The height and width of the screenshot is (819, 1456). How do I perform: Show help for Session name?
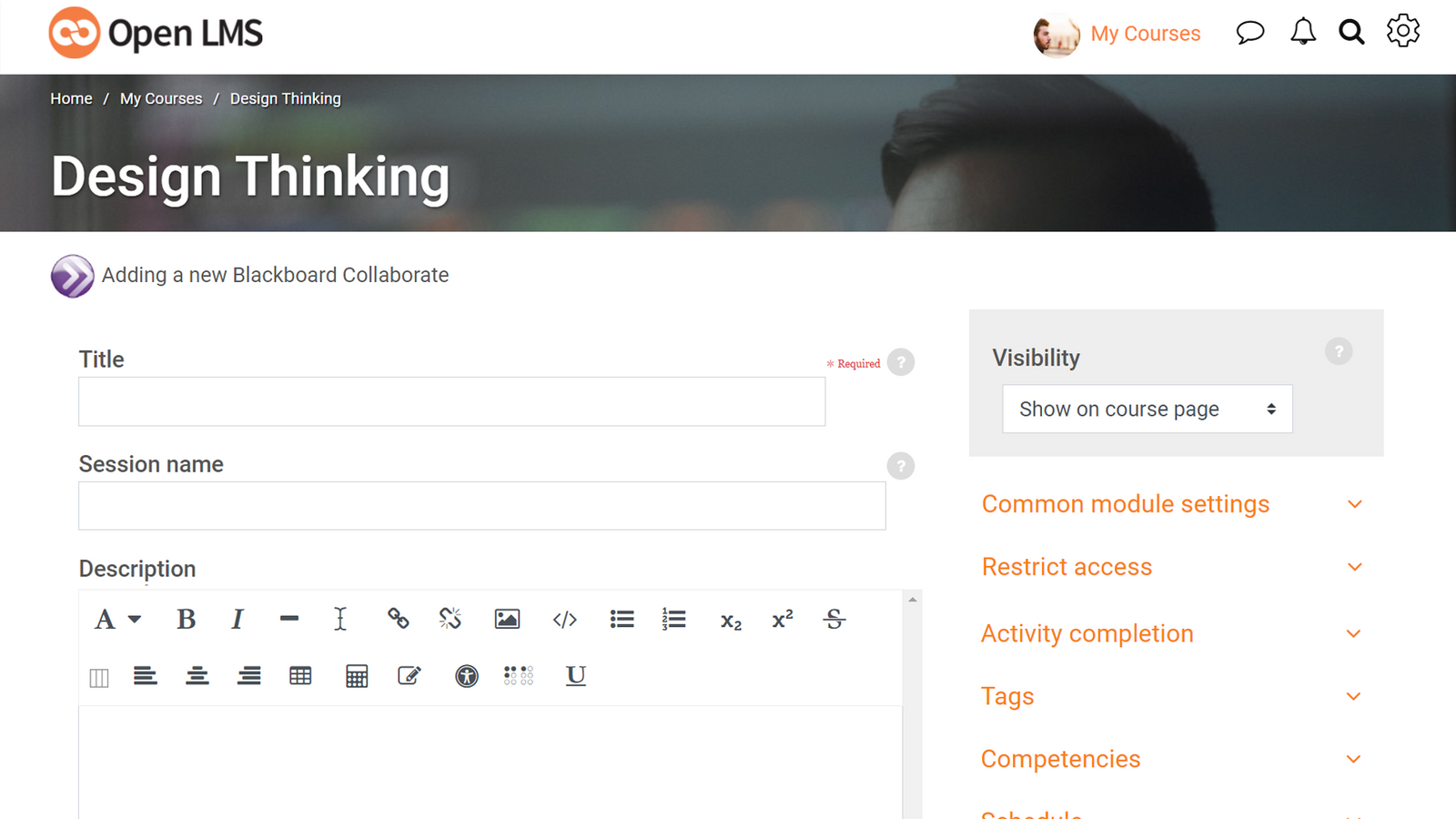tap(901, 466)
